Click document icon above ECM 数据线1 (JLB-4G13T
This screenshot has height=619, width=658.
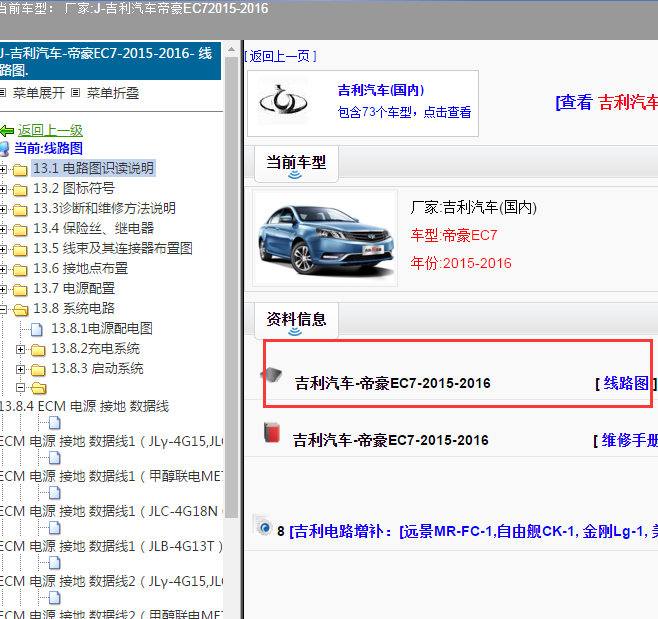(55, 528)
